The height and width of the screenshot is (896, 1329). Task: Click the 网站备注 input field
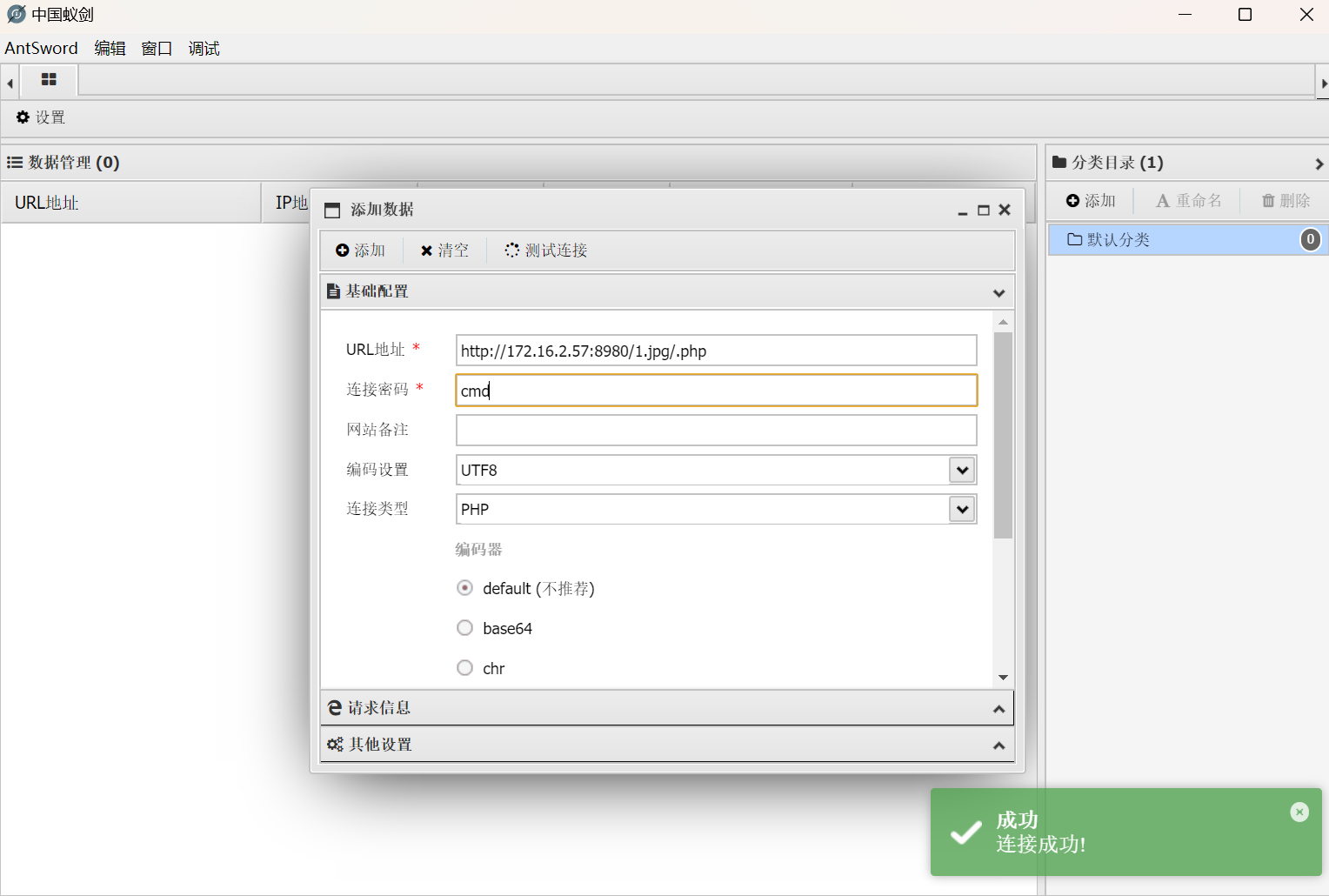(716, 431)
